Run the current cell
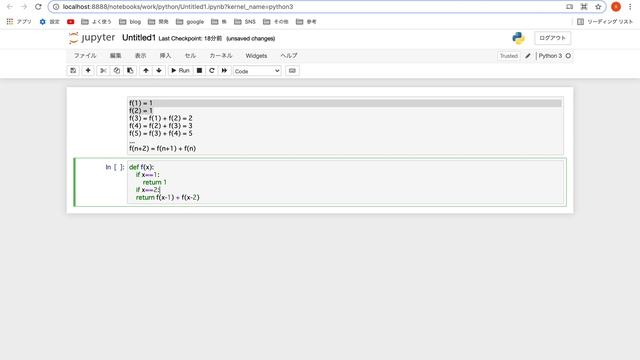640x360 pixels. click(180, 71)
